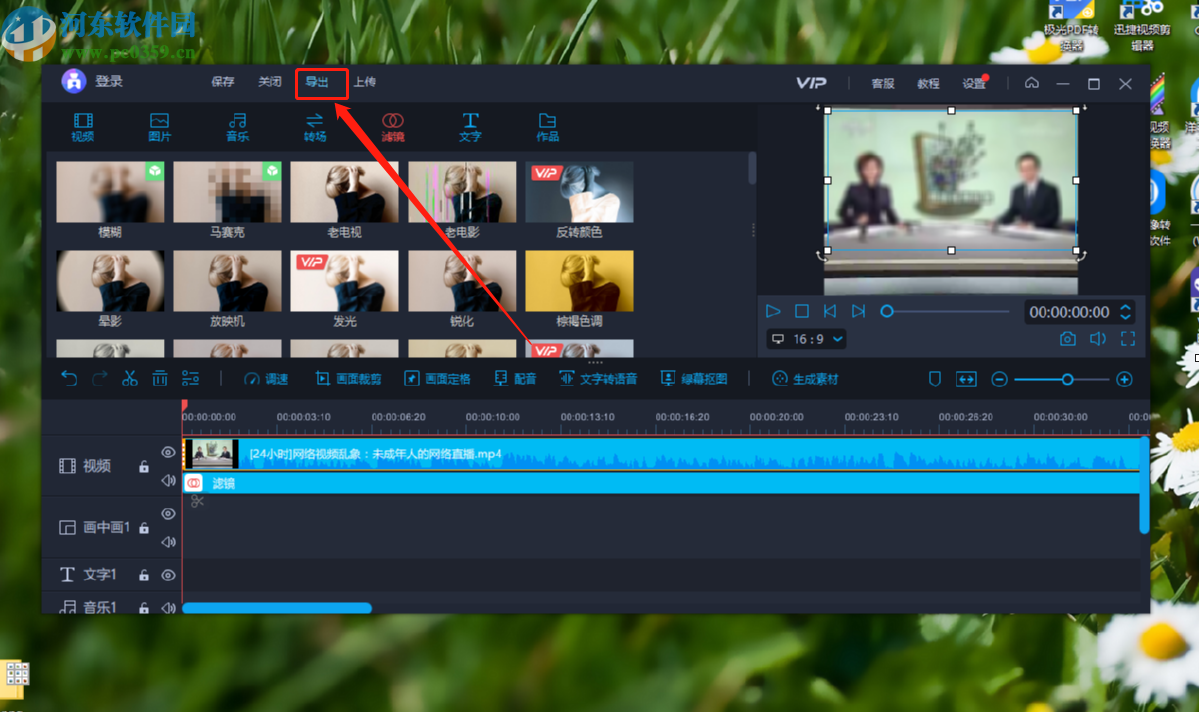This screenshot has height=712, width=1199.
Task: Hide the 文字1 track using eye icon
Action: click(x=168, y=575)
